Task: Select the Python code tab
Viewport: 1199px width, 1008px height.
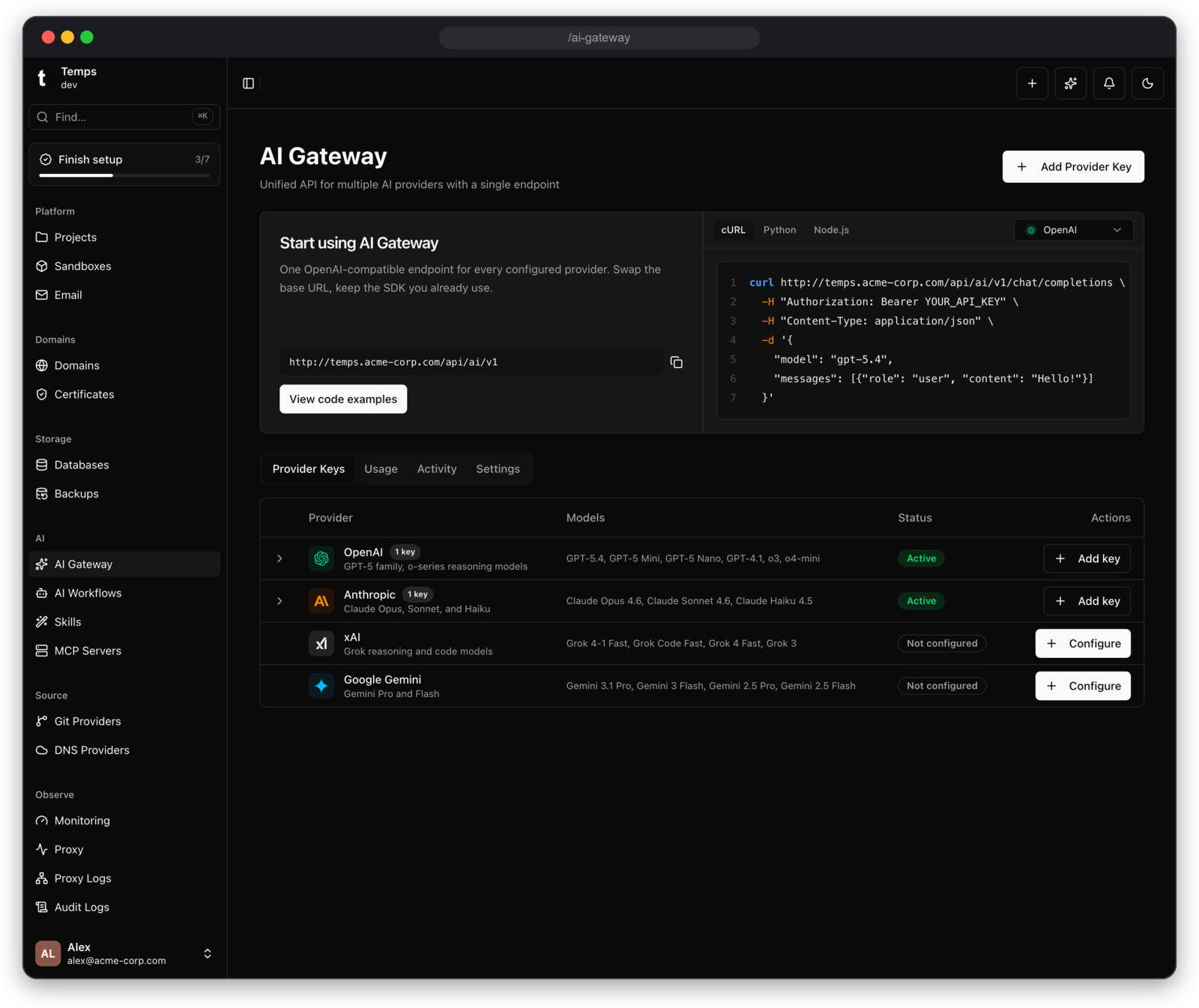Action: 779,230
